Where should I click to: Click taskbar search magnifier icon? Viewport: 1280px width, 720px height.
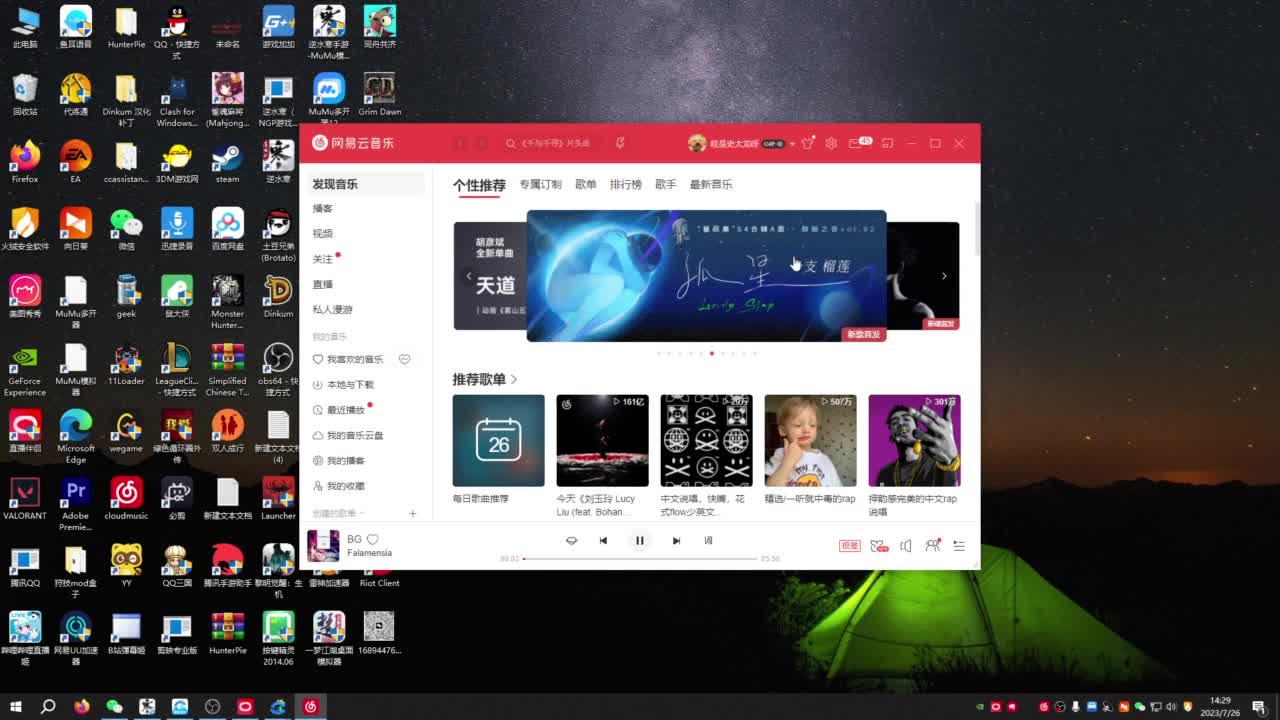(x=48, y=706)
